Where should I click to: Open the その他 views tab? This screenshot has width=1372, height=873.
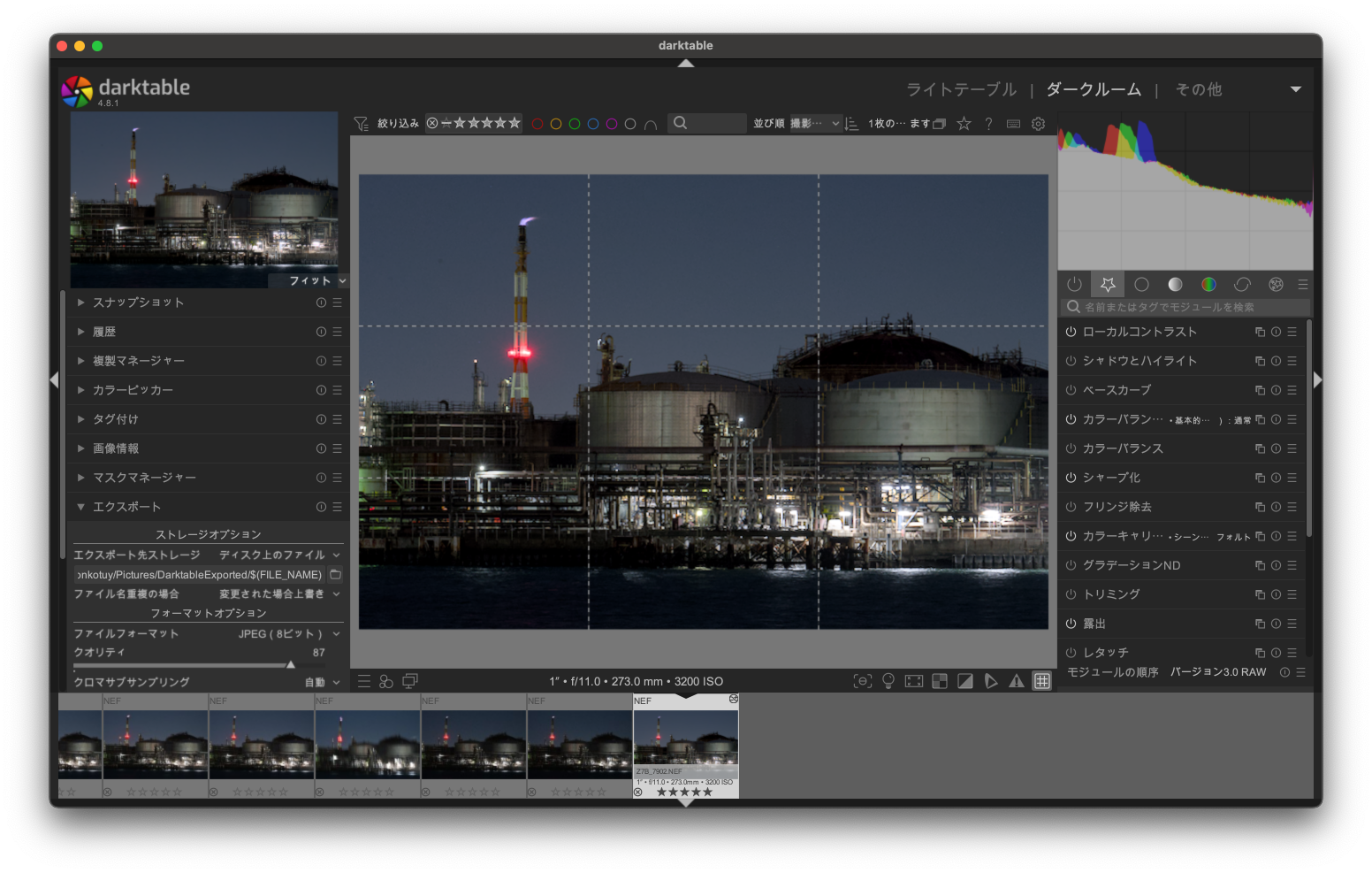point(1198,89)
